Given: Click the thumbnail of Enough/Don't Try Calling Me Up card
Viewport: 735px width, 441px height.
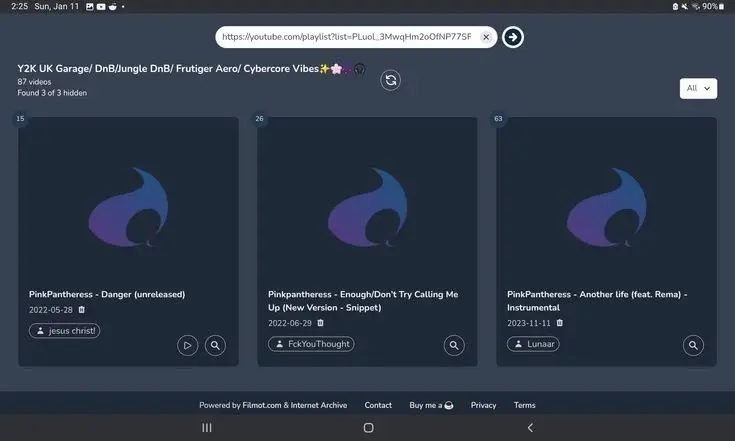Looking at the screenshot, I should pyautogui.click(x=368, y=199).
